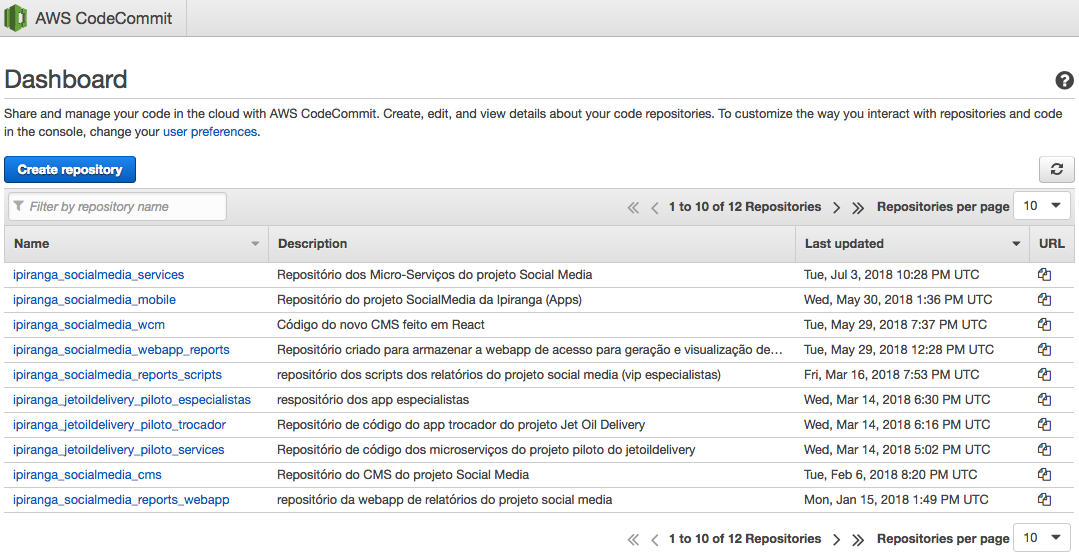Open bottom Repositories per page dropdown
The image size is (1079, 558).
[x=1042, y=538]
